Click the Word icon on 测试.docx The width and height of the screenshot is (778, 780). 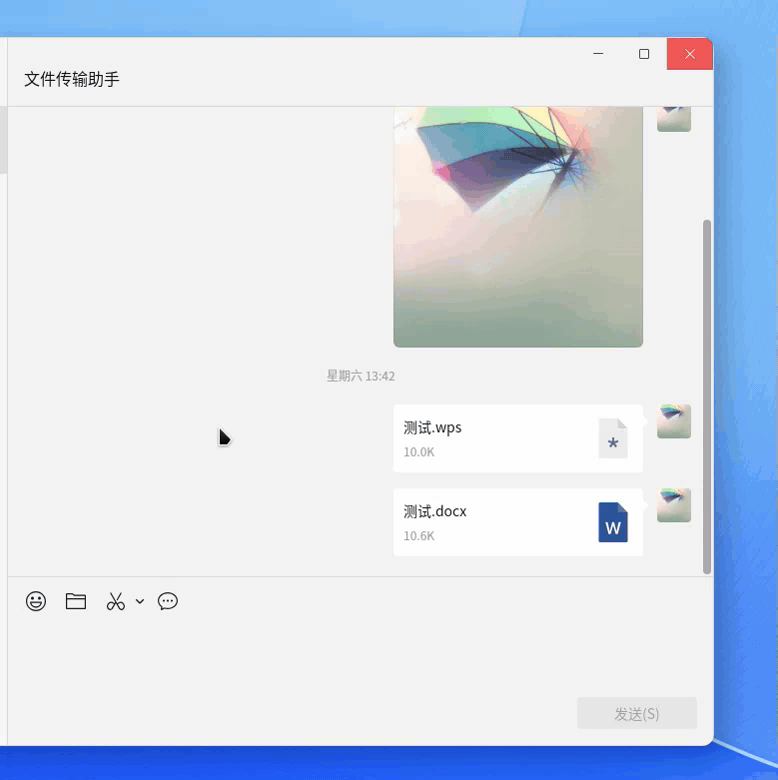pyautogui.click(x=613, y=522)
